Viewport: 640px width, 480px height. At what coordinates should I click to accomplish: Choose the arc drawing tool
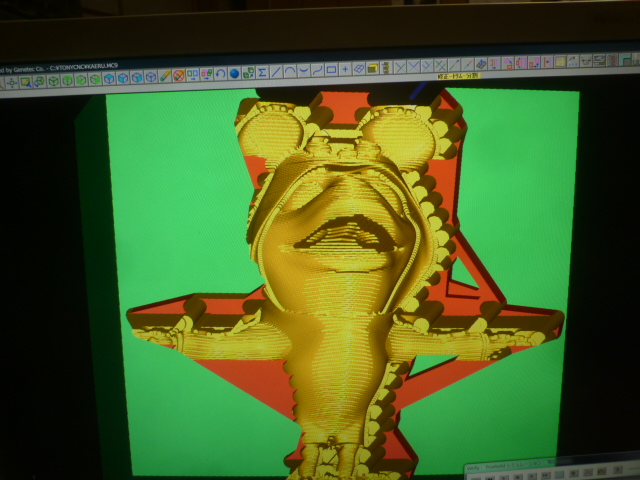pyautogui.click(x=290, y=71)
